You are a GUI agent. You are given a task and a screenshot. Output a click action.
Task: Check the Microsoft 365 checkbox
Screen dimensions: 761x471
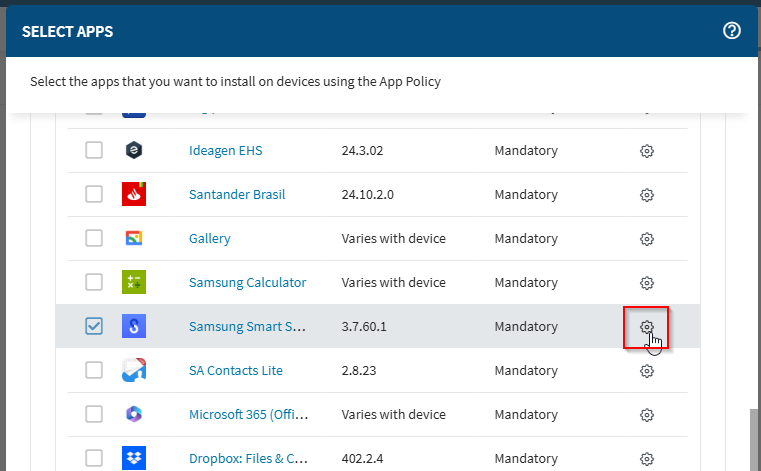(94, 414)
